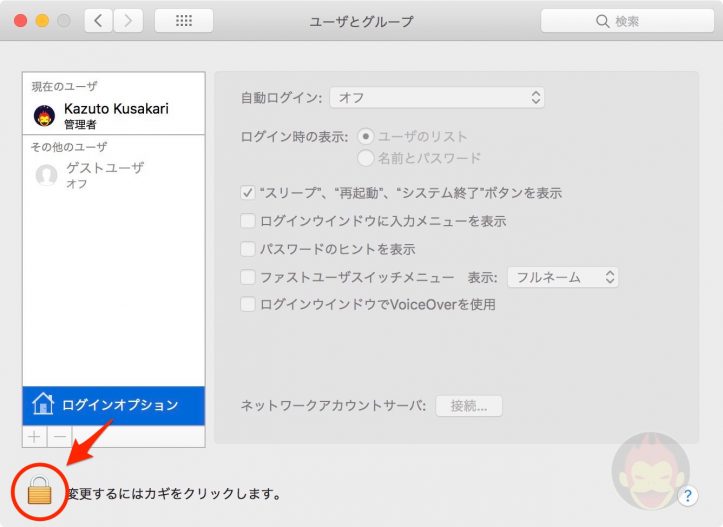Check パスワードのヒントを表示
Viewport: 723px width, 527px height.
tap(248, 249)
